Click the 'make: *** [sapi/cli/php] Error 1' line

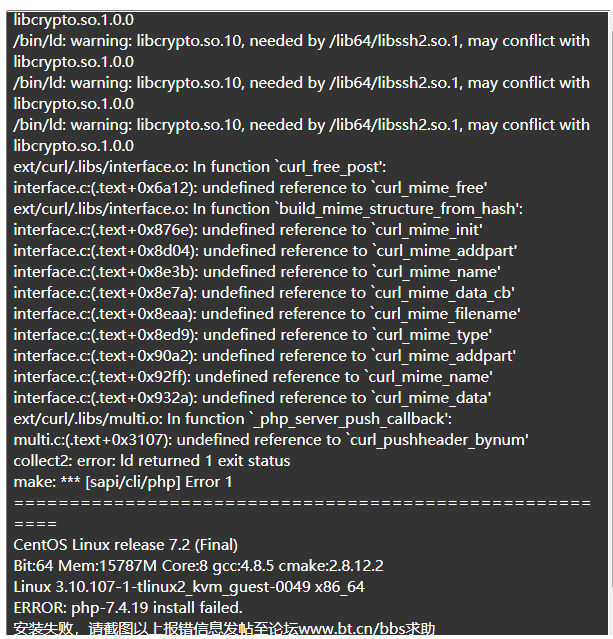(123, 482)
